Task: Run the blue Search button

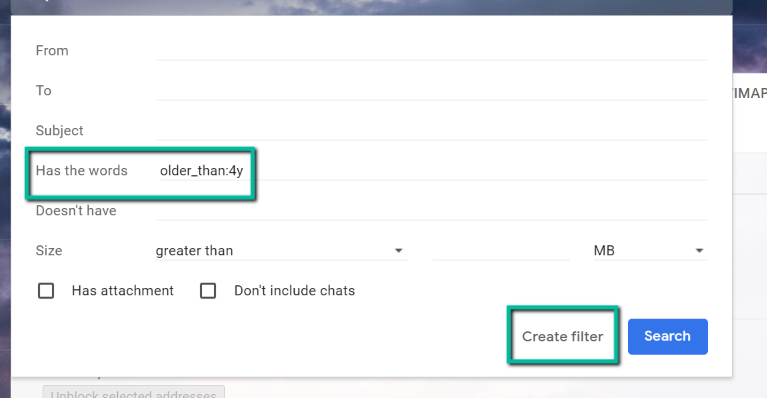Action: click(x=668, y=336)
